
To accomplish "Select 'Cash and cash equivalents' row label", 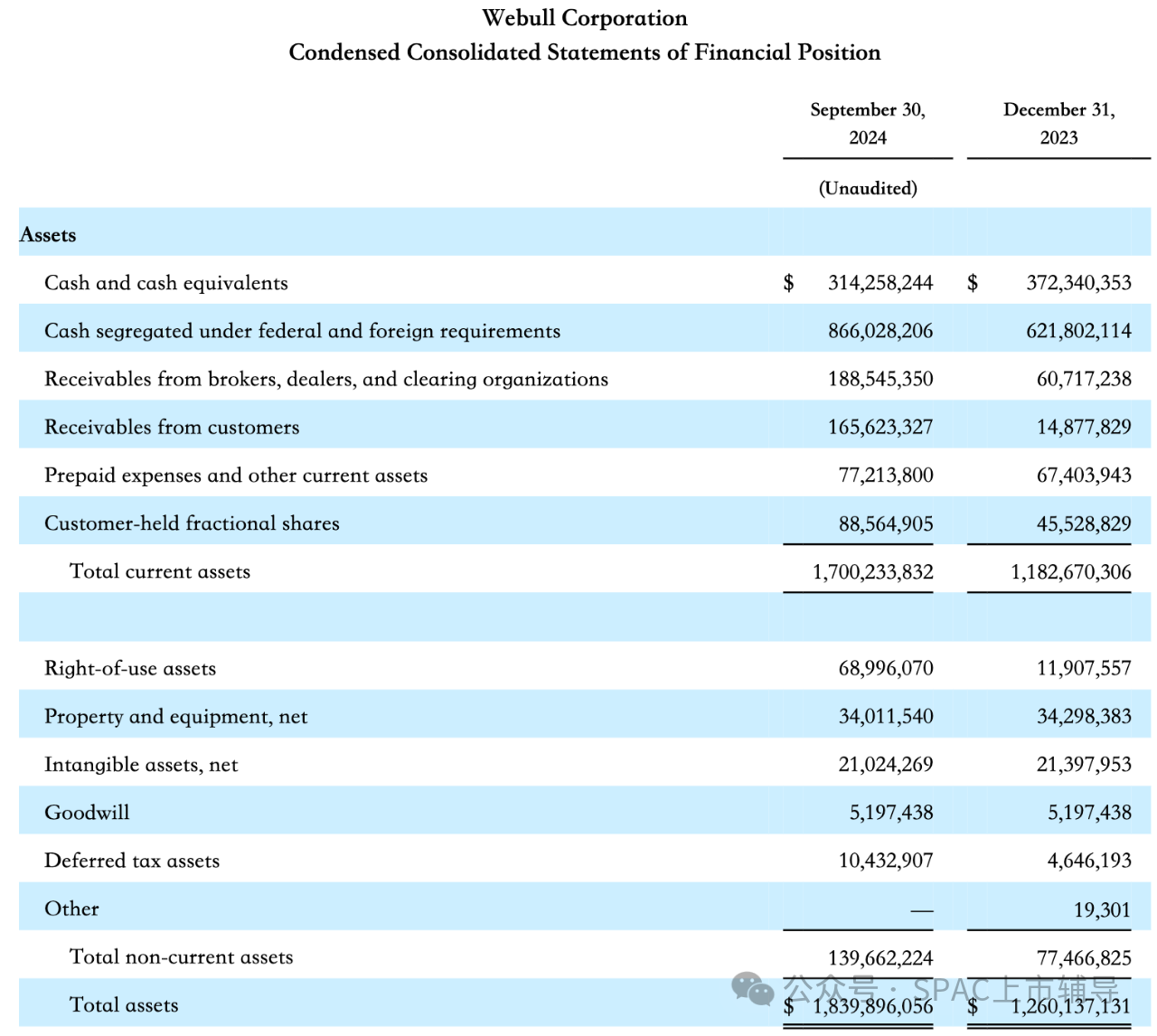I will (166, 283).
